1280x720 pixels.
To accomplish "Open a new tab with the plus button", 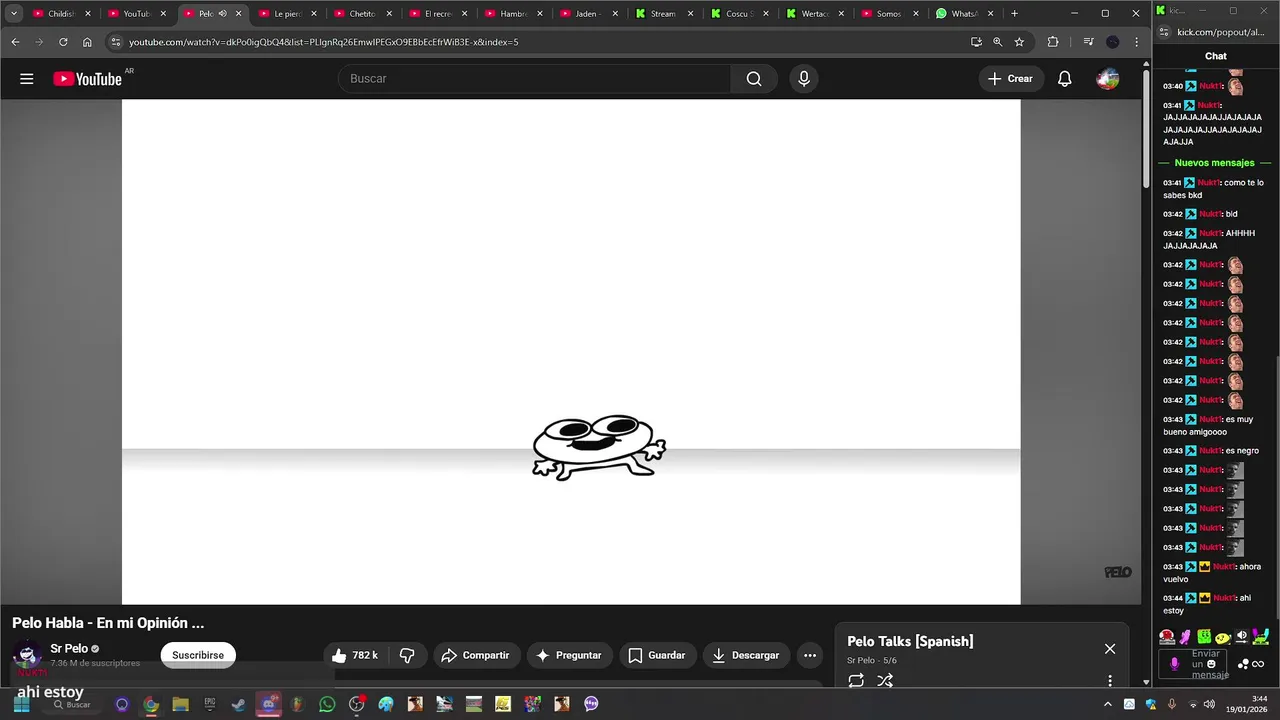I will click(1014, 14).
